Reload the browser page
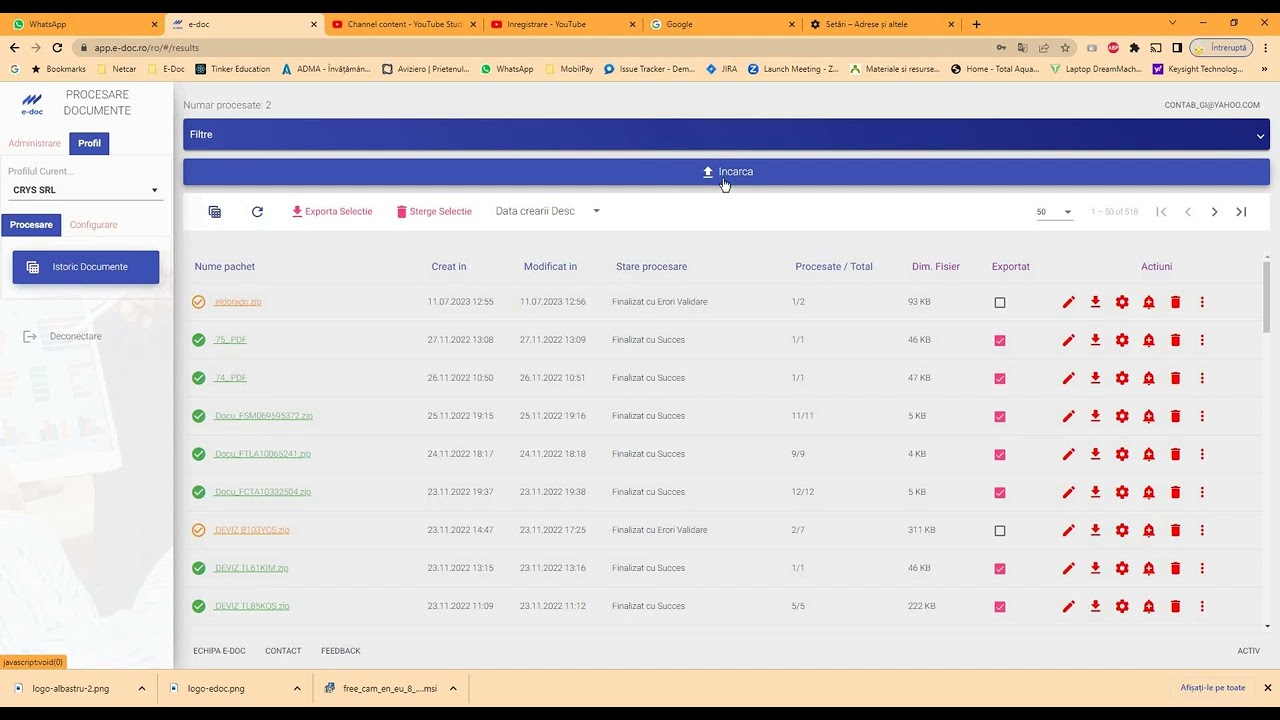The image size is (1280, 720). click(57, 47)
